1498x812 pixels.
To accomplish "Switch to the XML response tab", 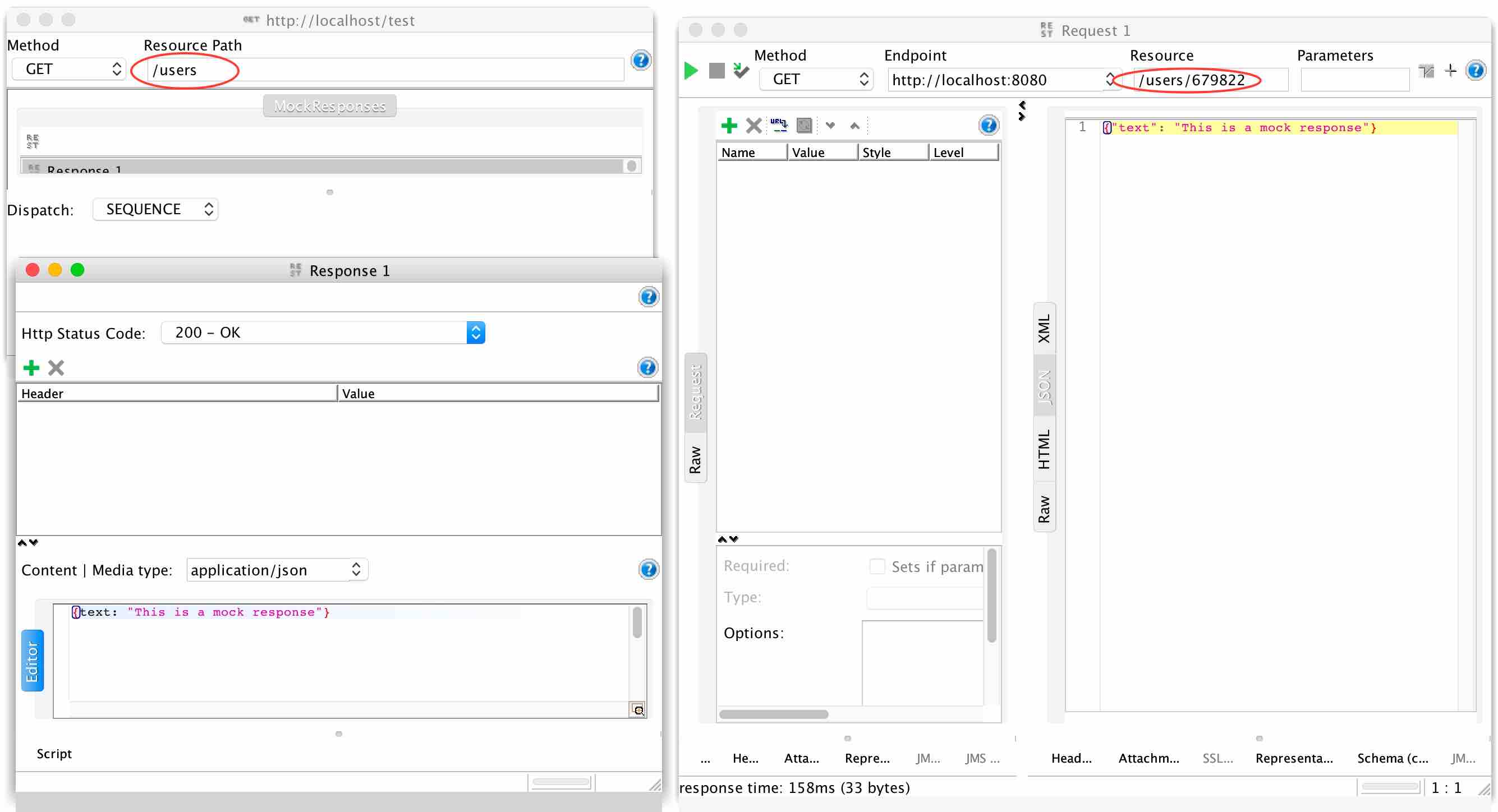I will pyautogui.click(x=1045, y=329).
